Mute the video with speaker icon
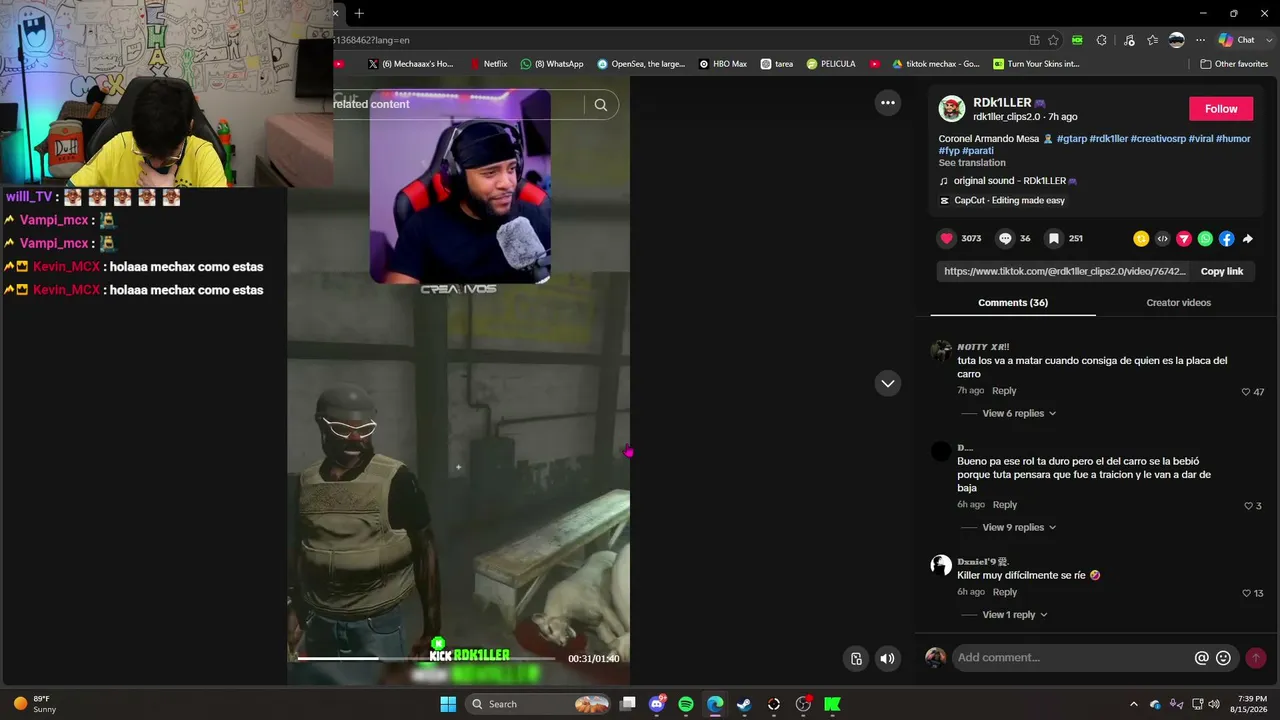The width and height of the screenshot is (1280, 720). pyautogui.click(x=887, y=658)
